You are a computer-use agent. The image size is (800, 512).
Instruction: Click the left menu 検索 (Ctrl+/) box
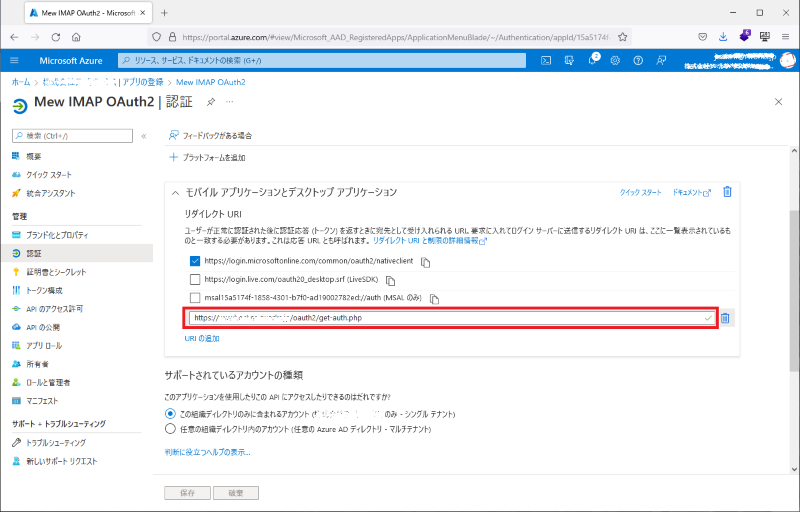click(x=72, y=136)
